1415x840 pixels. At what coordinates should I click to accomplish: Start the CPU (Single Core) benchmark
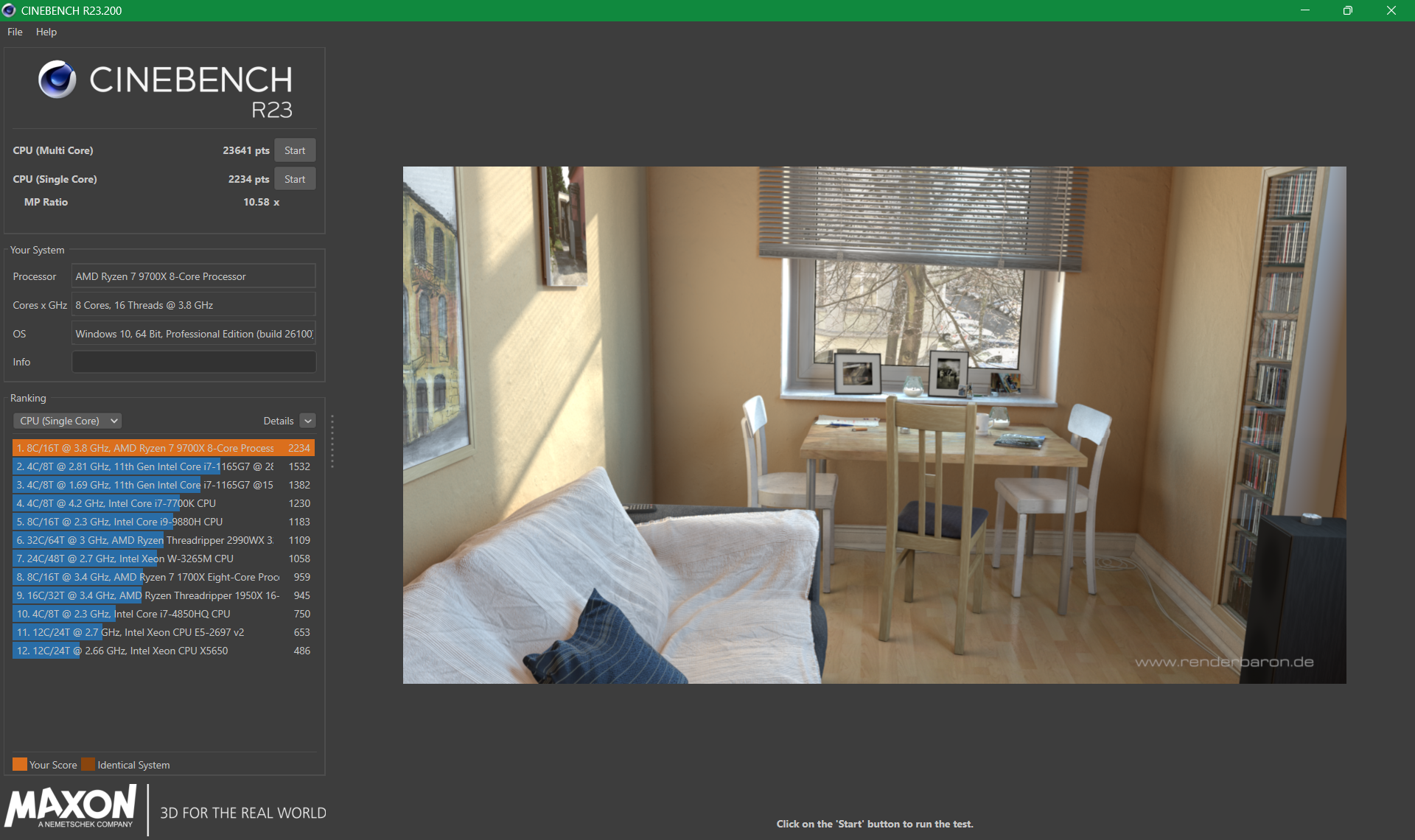[x=295, y=178]
